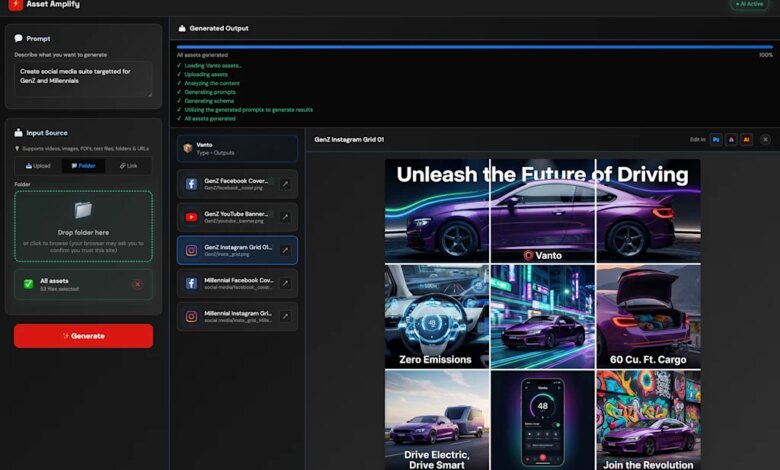This screenshot has height=470, width=780.
Task: Click inside the prompt text field
Action: 84,79
